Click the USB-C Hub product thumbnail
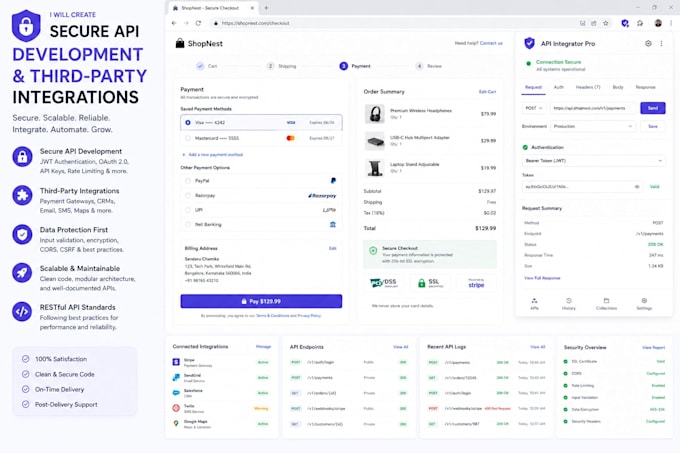680x453 pixels. coord(375,141)
